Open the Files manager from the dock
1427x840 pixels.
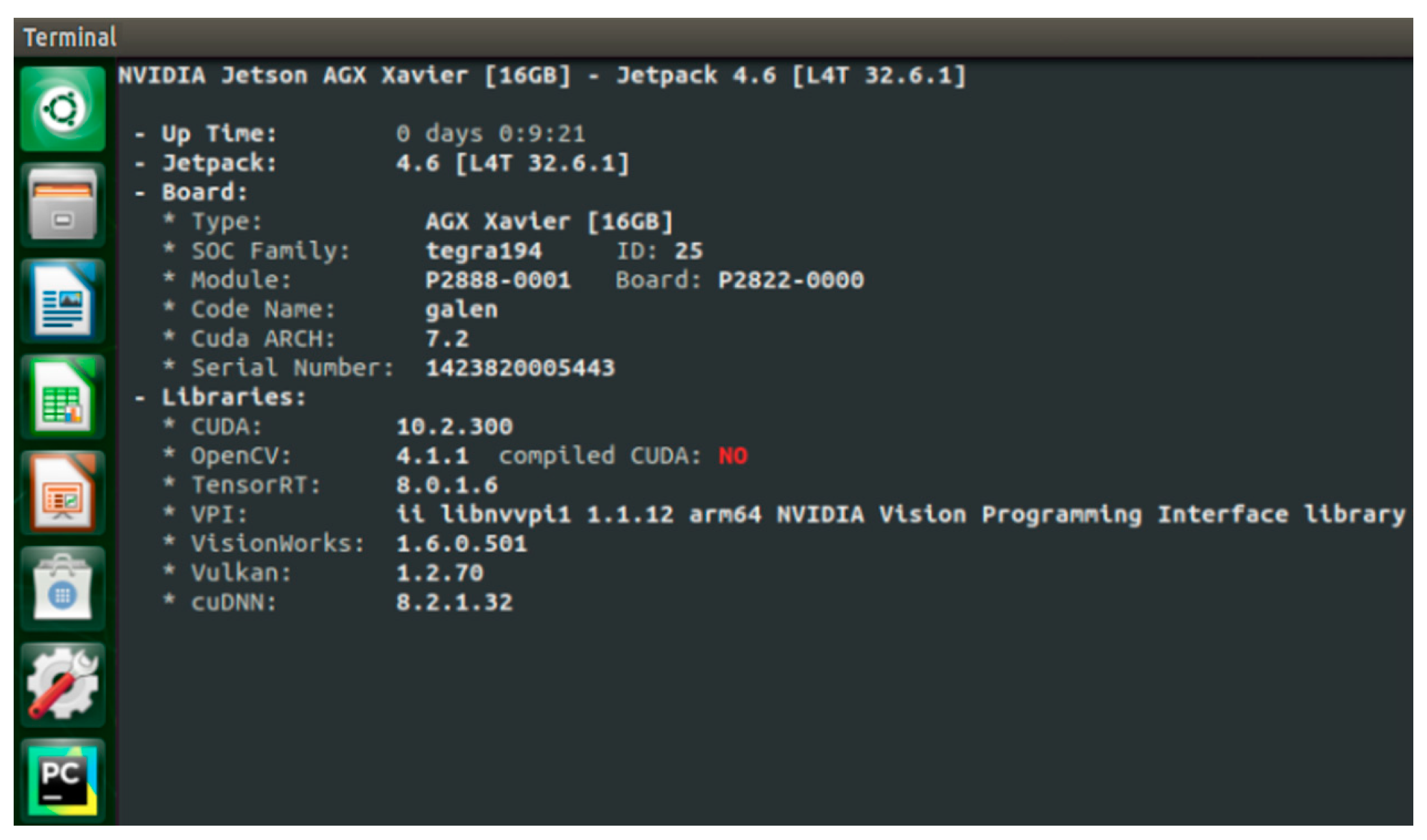click(62, 205)
